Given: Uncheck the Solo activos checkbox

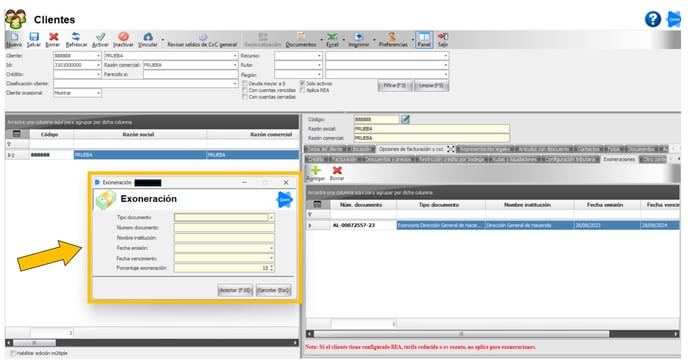Looking at the screenshot, I should click(302, 83).
